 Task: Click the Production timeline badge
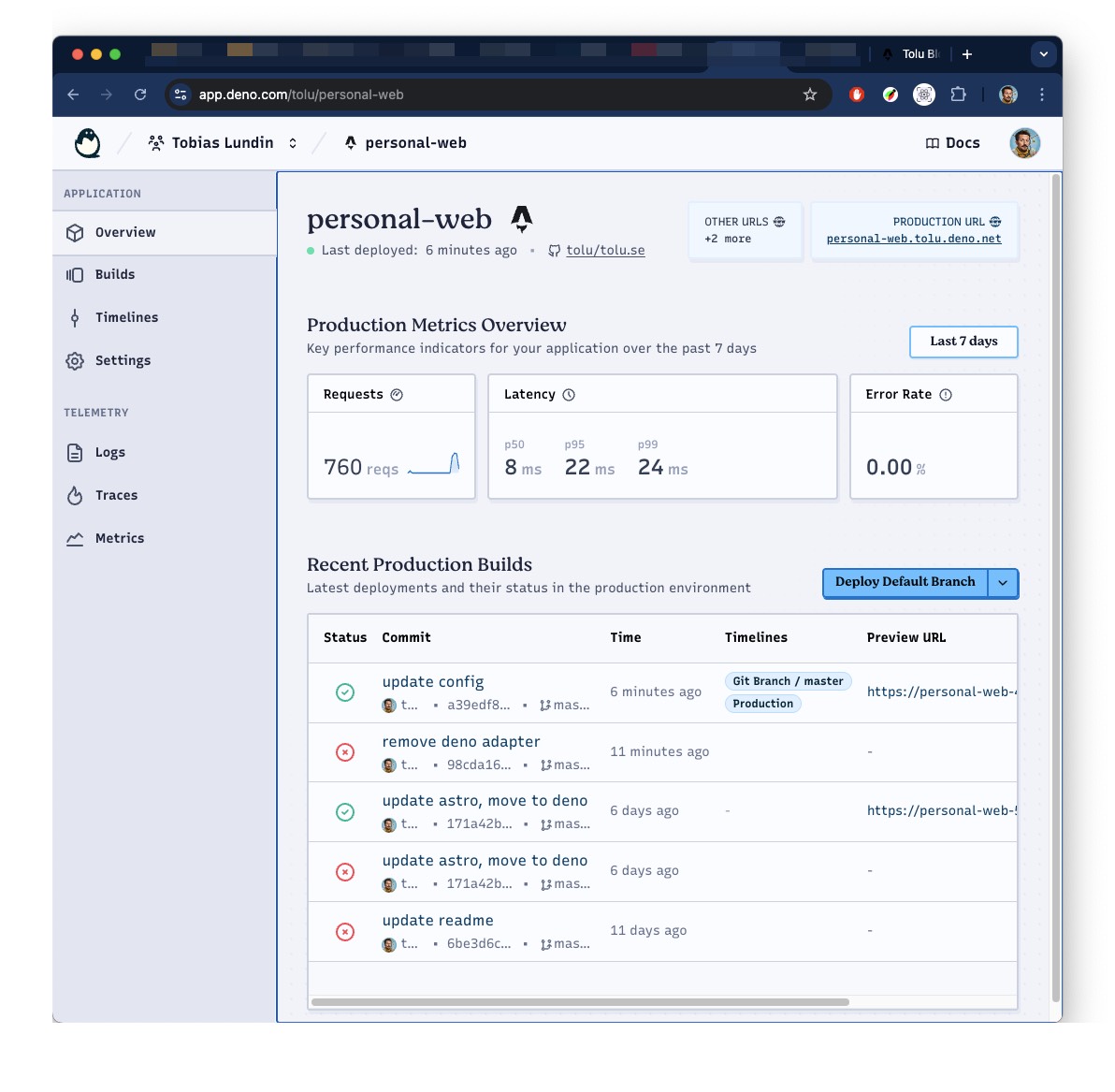tap(763, 704)
